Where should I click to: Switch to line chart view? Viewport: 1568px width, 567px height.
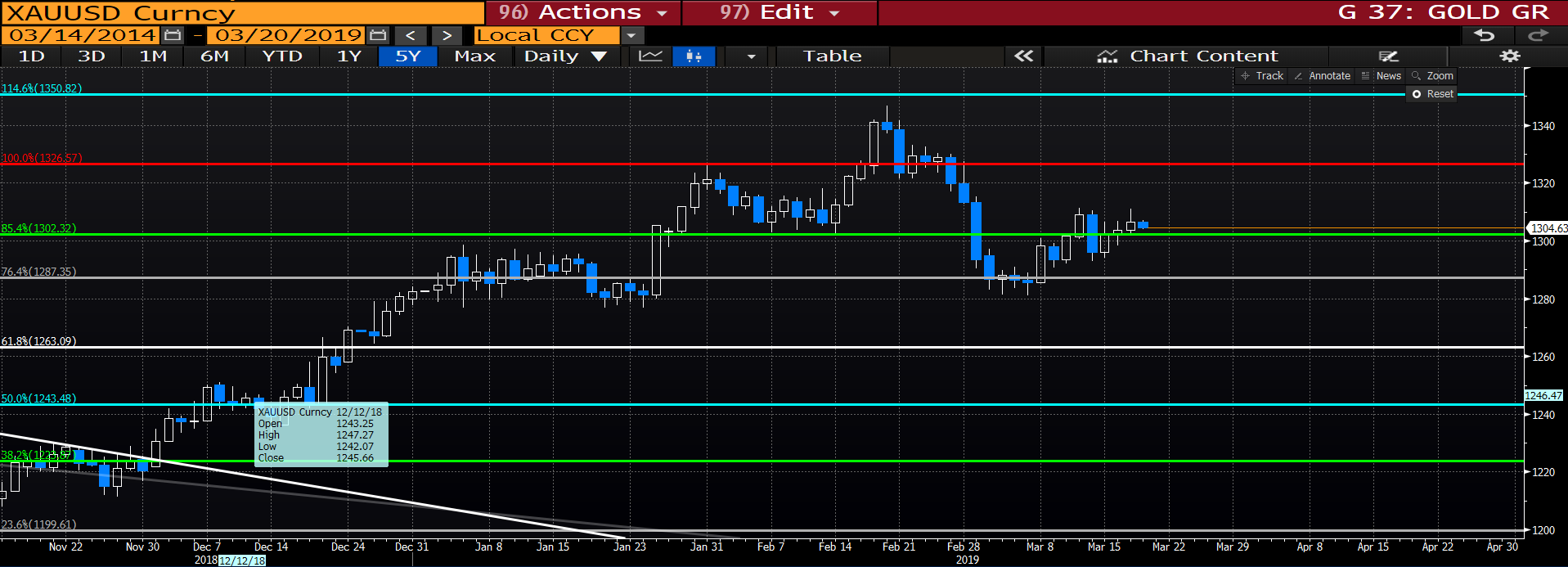pyautogui.click(x=651, y=56)
